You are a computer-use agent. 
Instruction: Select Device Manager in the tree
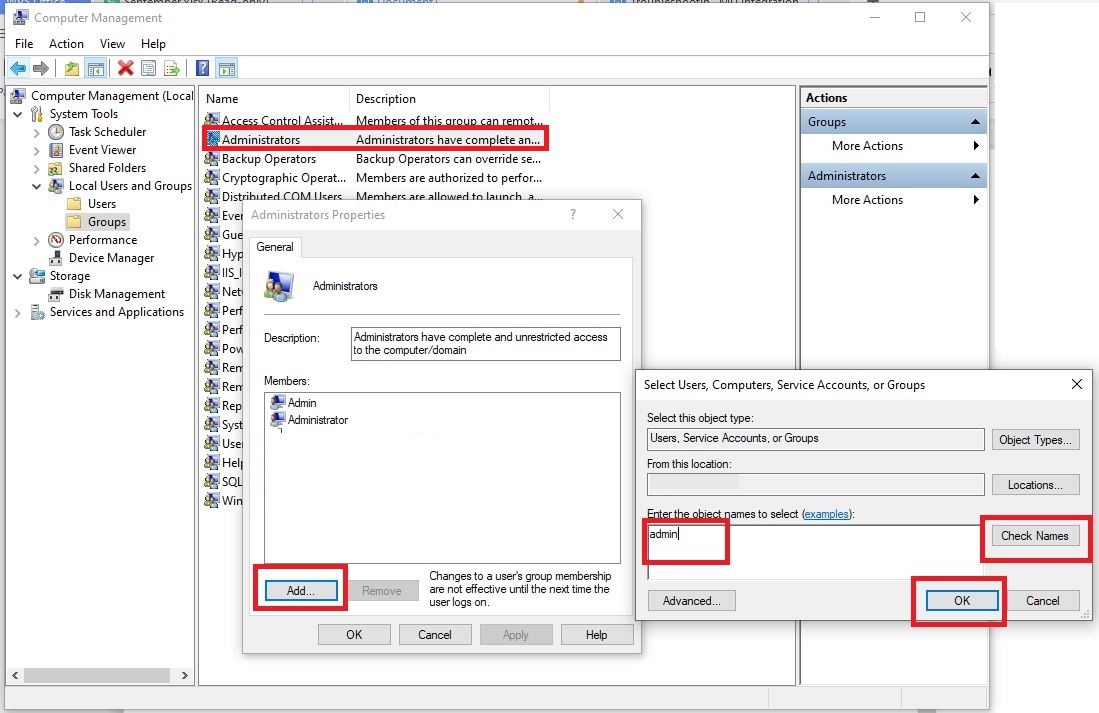click(111, 258)
